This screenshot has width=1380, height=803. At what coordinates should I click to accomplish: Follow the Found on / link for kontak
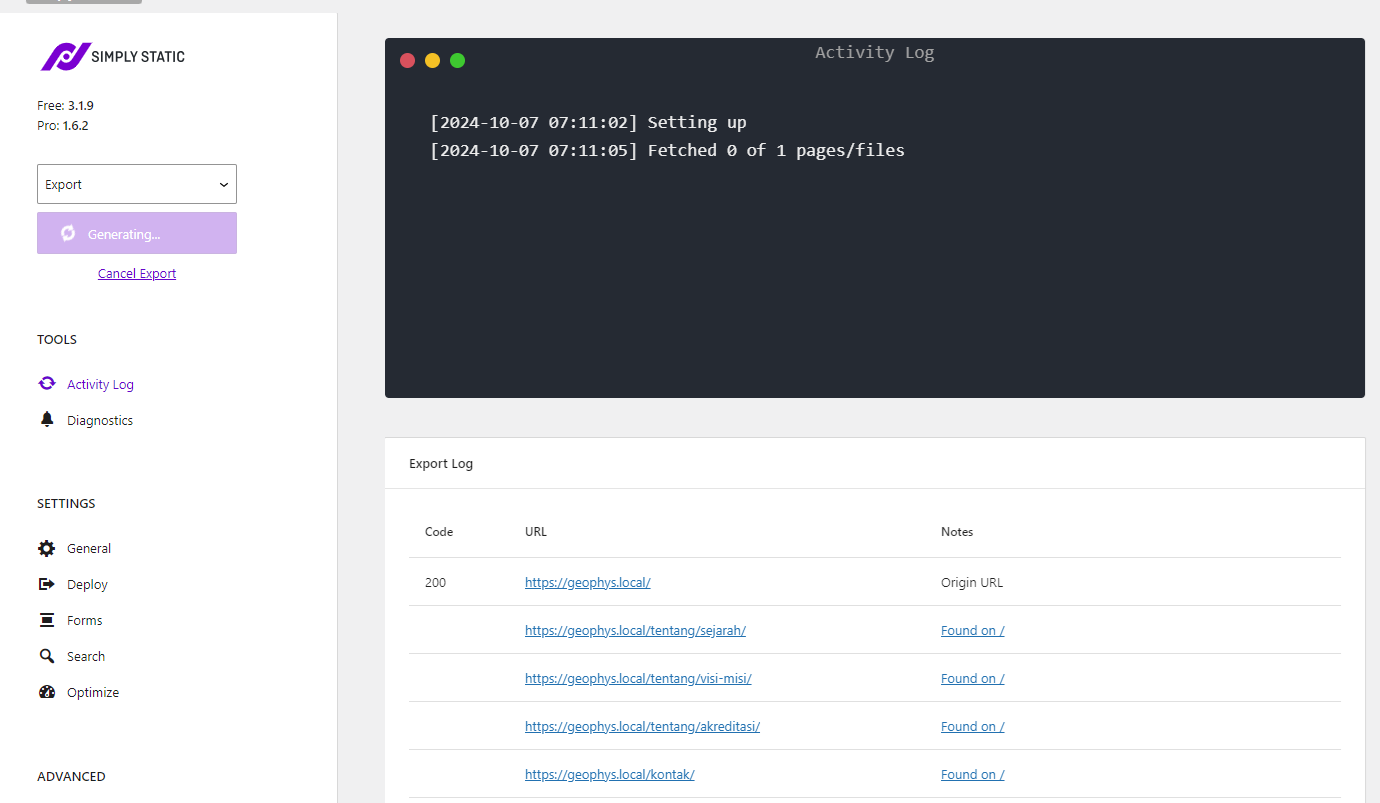tap(972, 774)
